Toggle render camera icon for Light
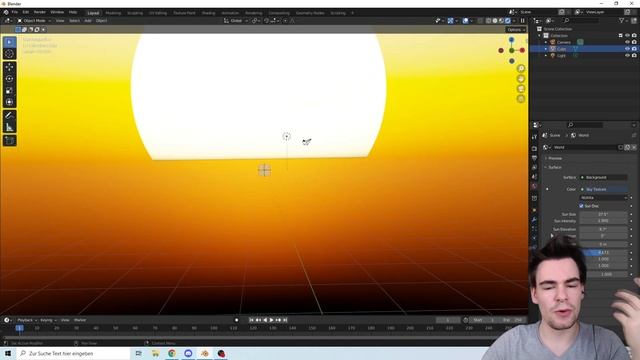The image size is (640, 360). (634, 55)
